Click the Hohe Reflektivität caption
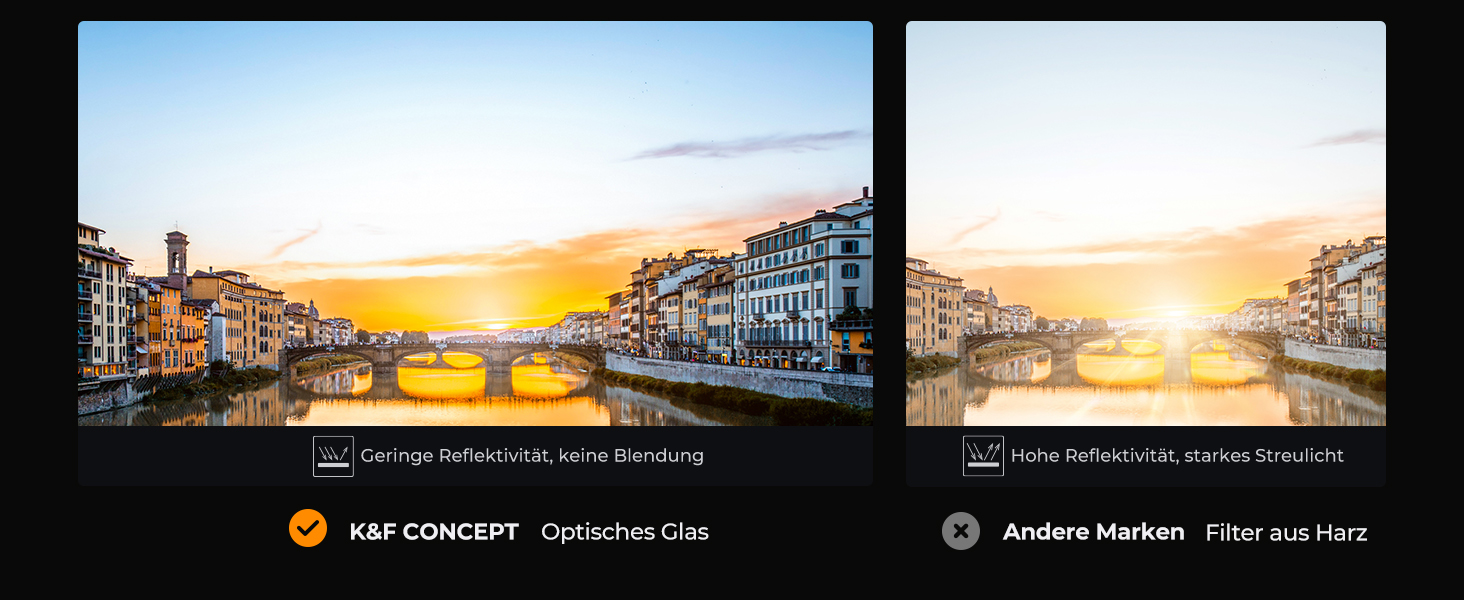This screenshot has height=600, width=1464. coord(1177,456)
